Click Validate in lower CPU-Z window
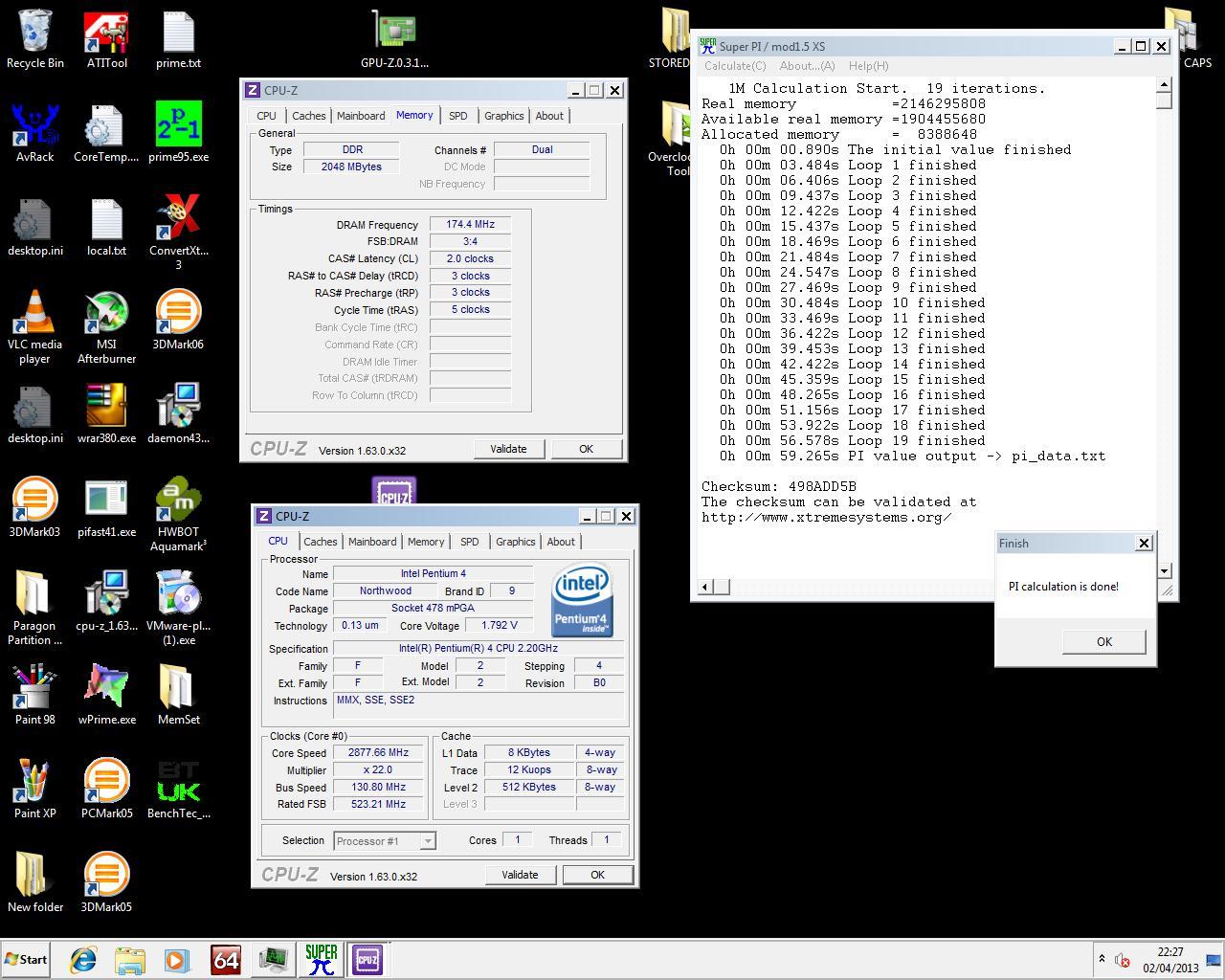 pyautogui.click(x=520, y=875)
